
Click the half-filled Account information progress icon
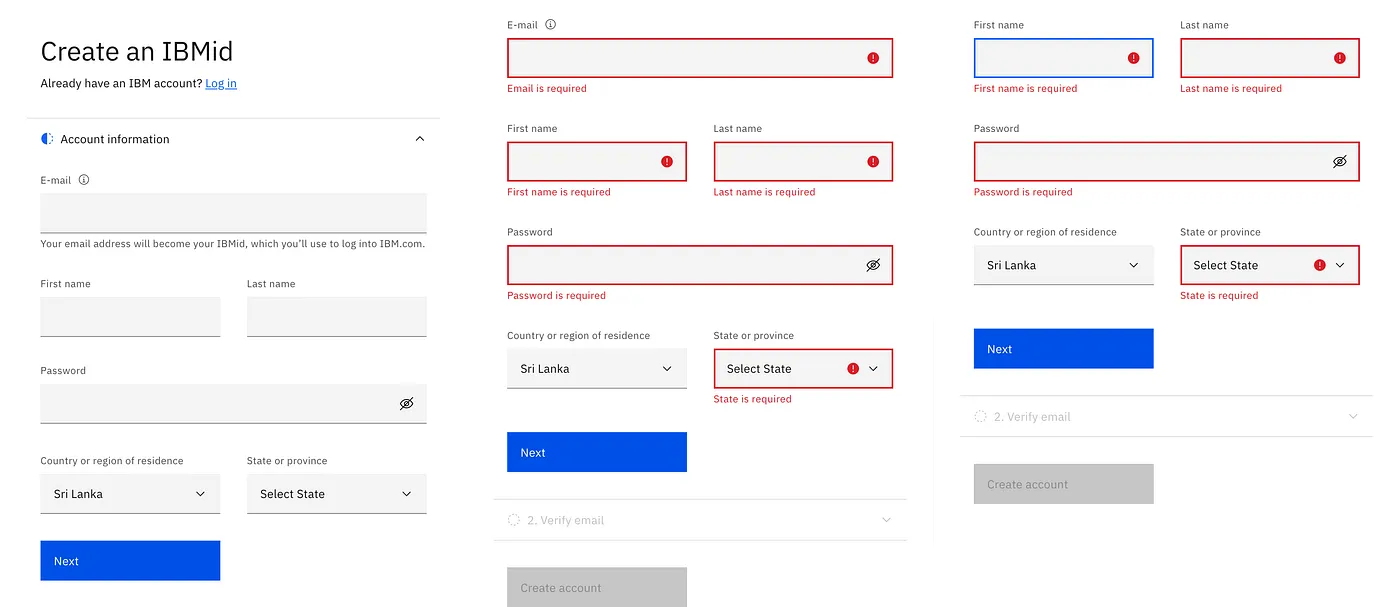pos(47,139)
